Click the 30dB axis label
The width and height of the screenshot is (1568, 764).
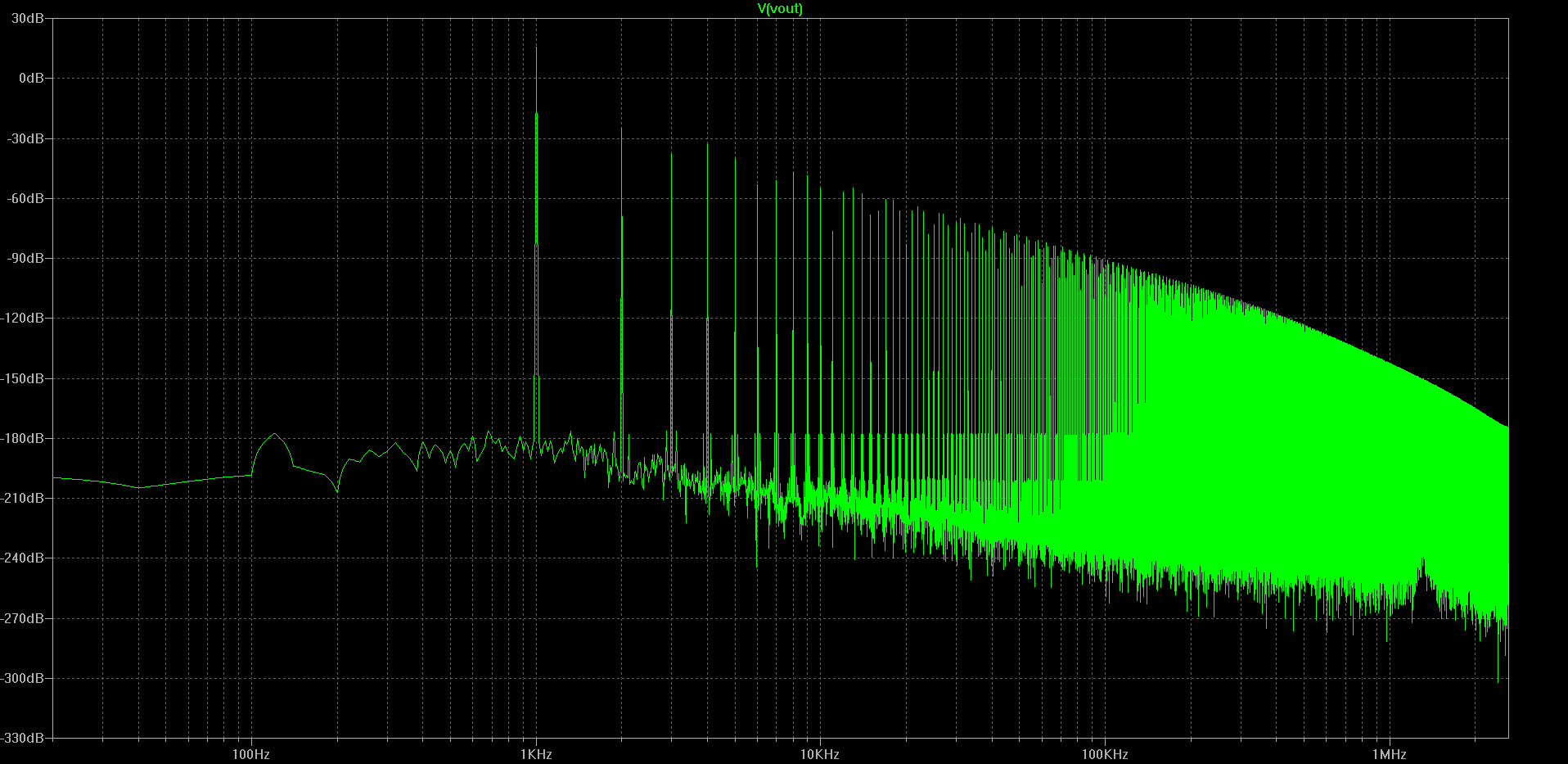tap(29, 18)
